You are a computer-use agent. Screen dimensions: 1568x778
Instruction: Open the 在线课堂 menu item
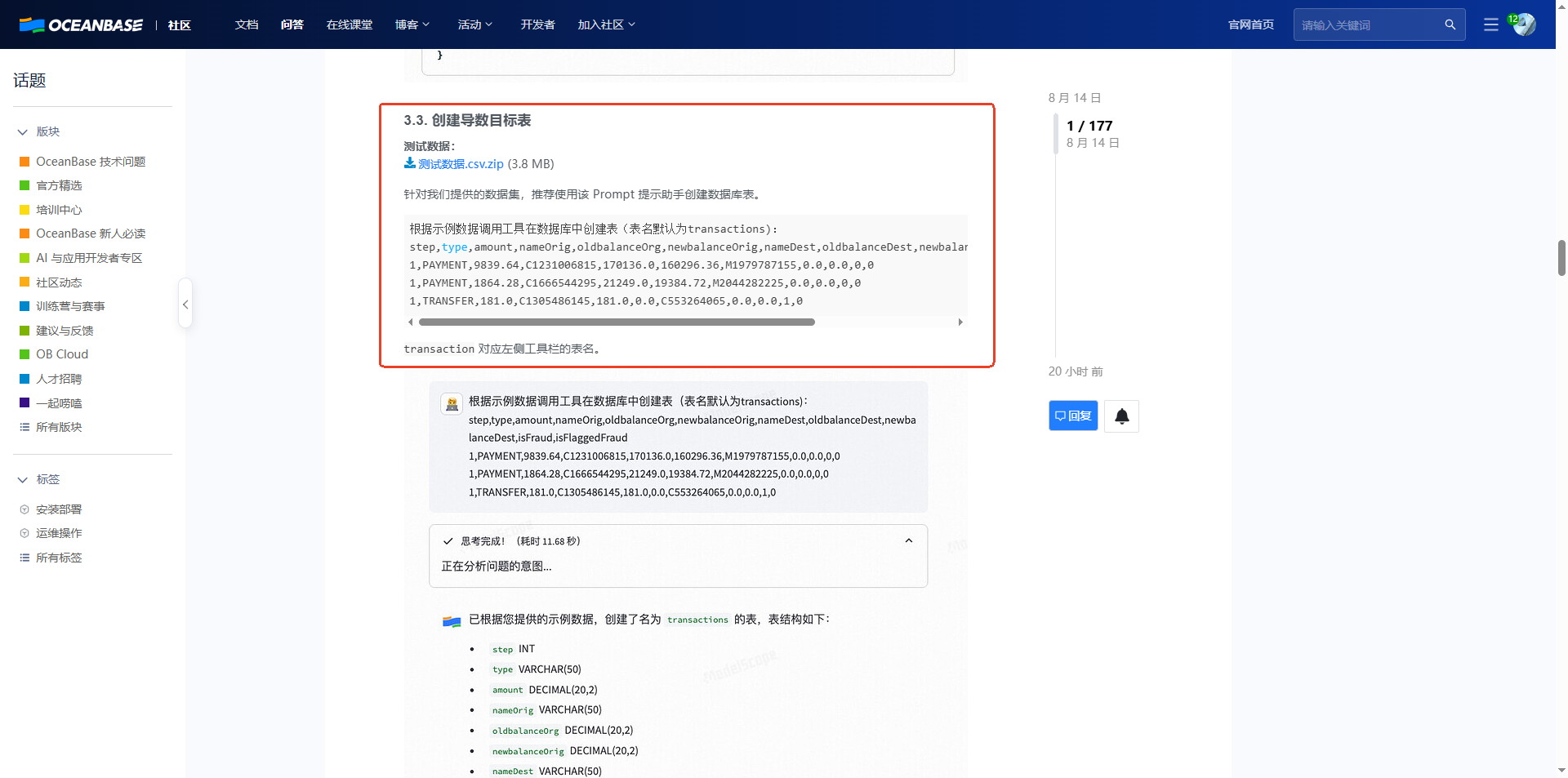[x=350, y=24]
